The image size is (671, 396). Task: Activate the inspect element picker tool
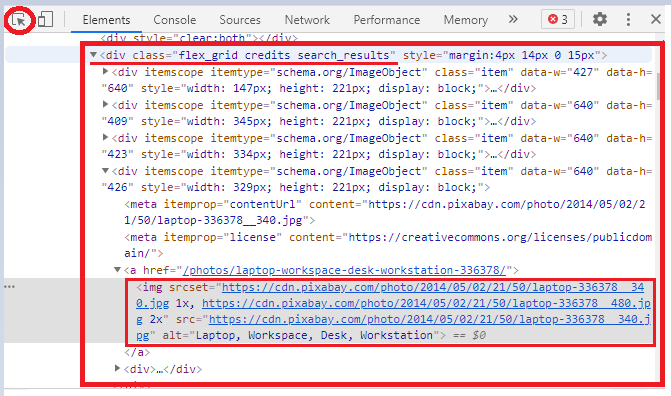pyautogui.click(x=19, y=20)
